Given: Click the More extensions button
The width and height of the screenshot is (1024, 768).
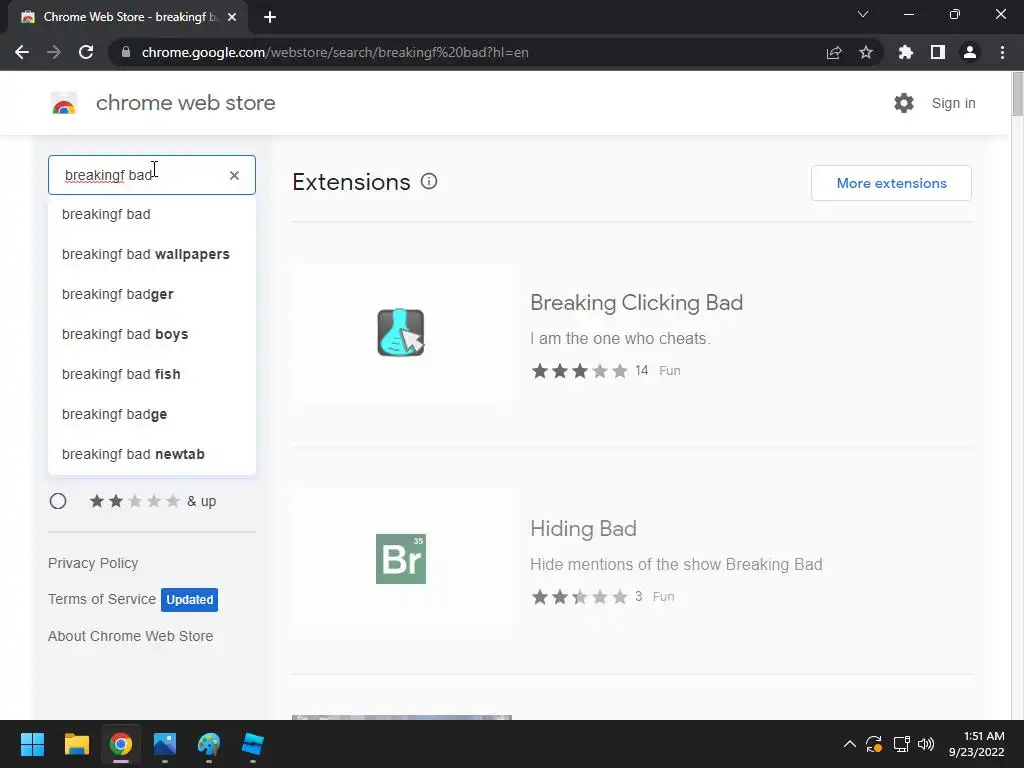Looking at the screenshot, I should pos(891,183).
